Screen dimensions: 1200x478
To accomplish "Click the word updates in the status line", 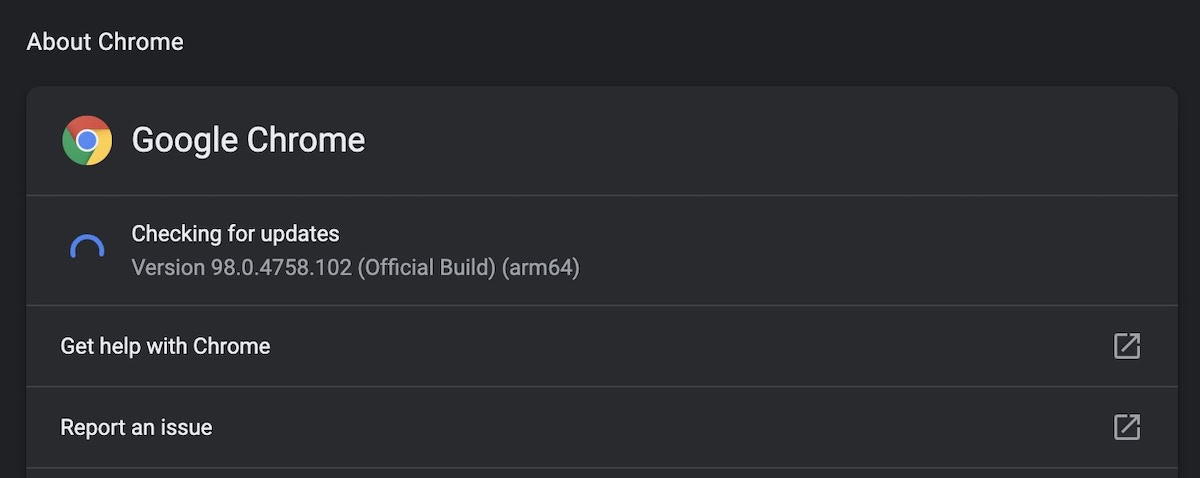I will (x=300, y=234).
